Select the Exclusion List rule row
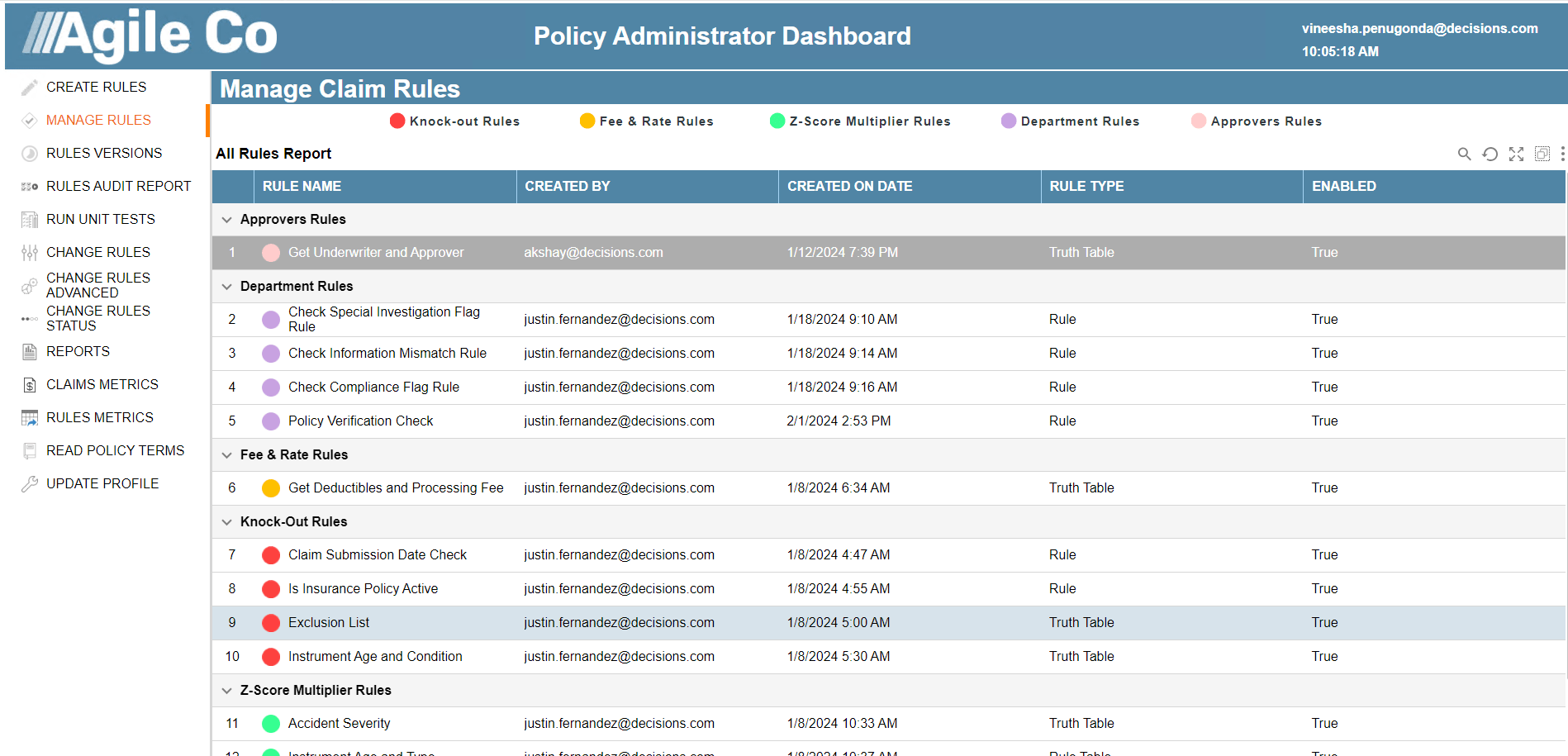This screenshot has height=756, width=1568. 329,623
